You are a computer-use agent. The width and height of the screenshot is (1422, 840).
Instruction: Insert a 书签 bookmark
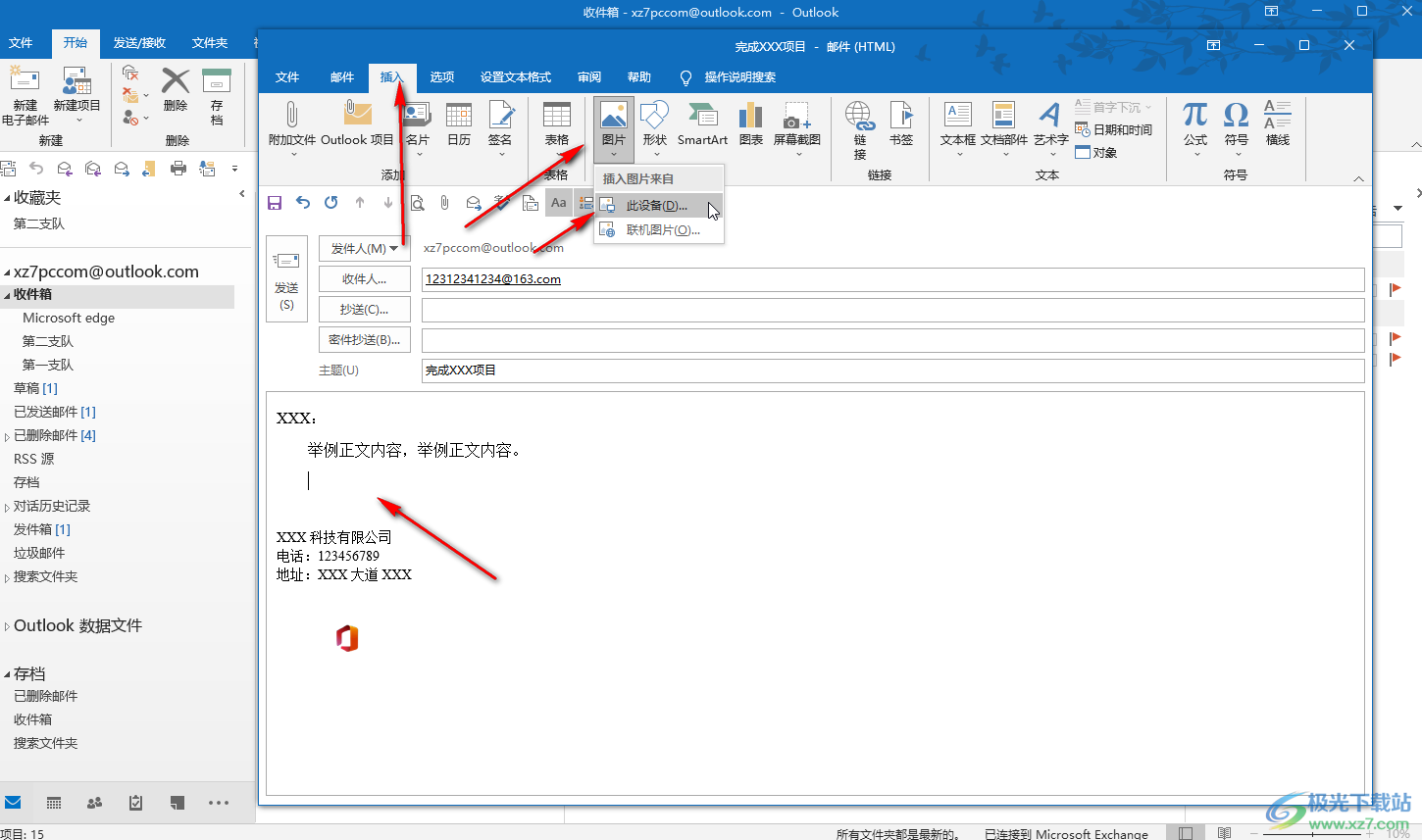(x=901, y=124)
